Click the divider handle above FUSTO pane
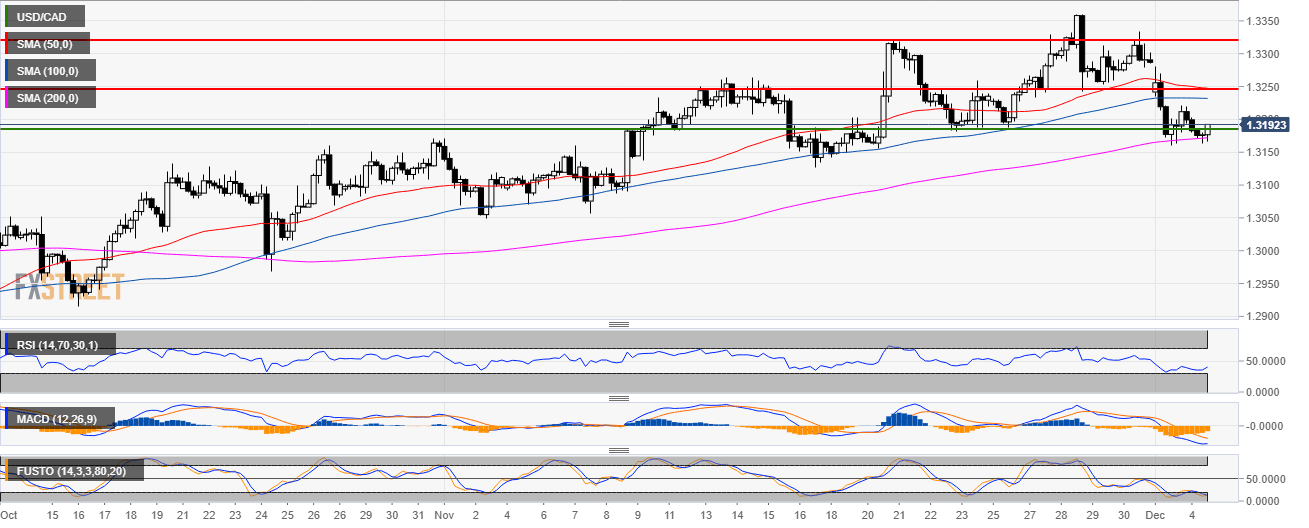The image size is (1309, 528). 618,450
